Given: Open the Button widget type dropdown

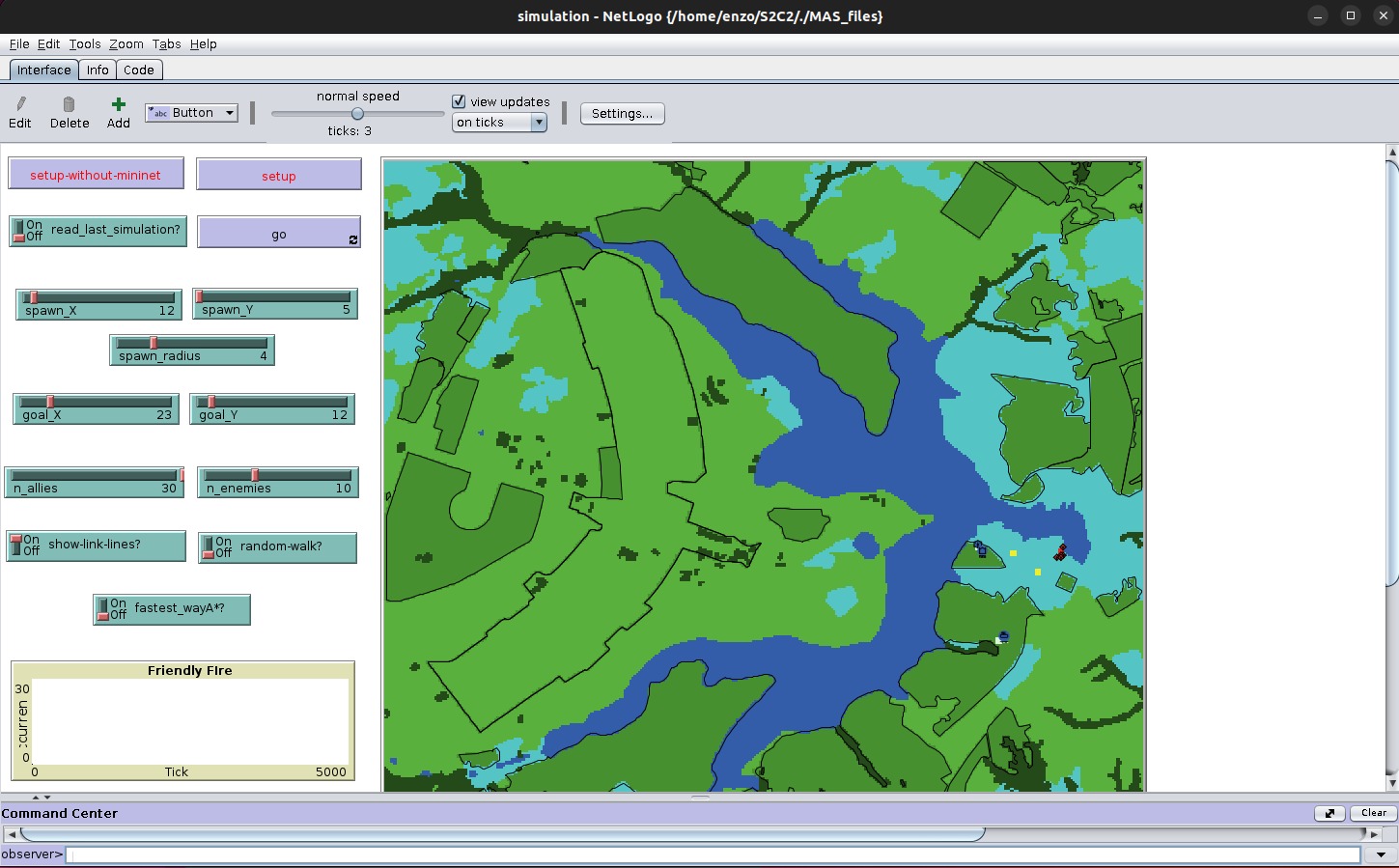Looking at the screenshot, I should pos(191,113).
